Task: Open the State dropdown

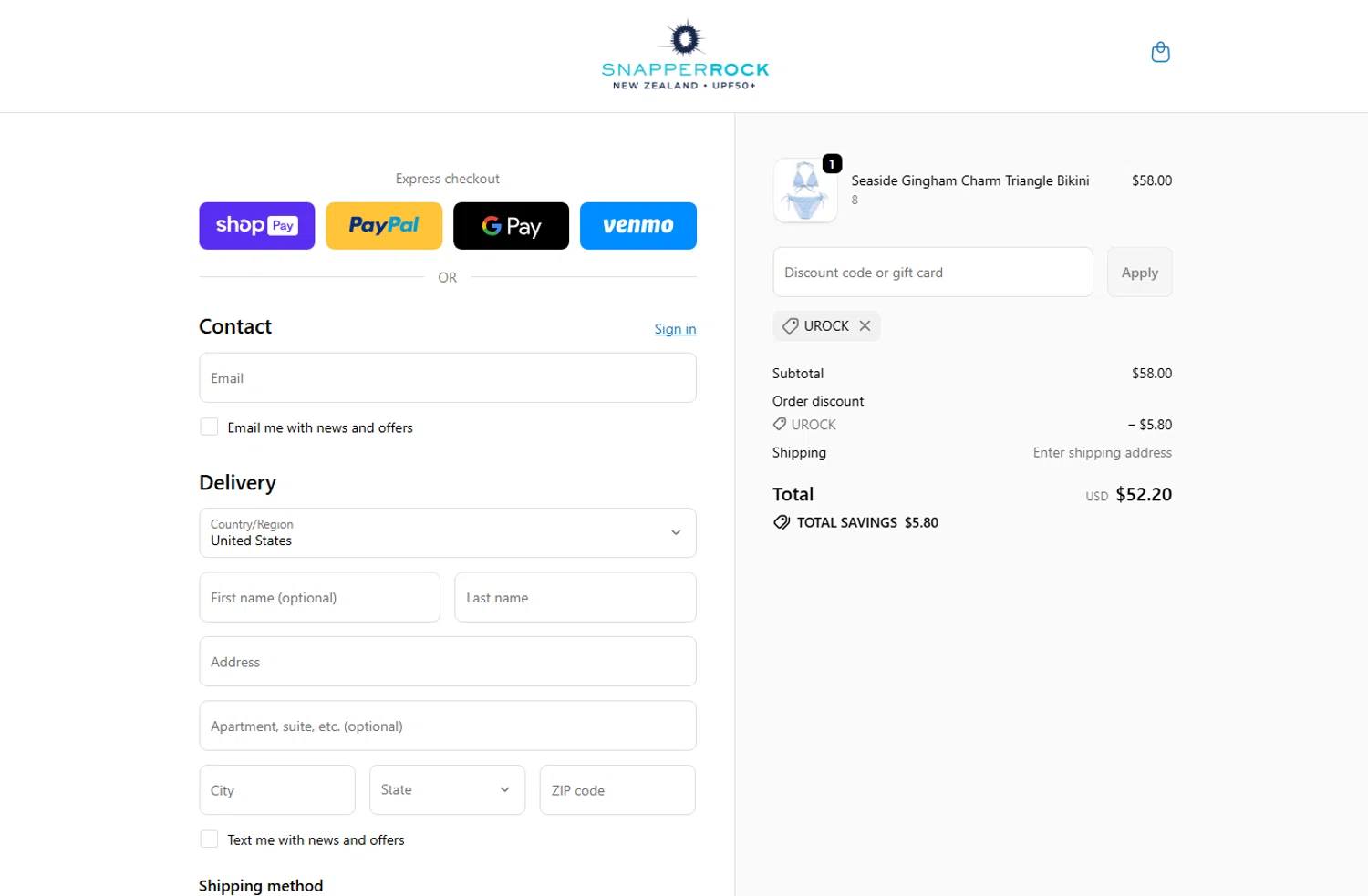Action: coord(447,789)
